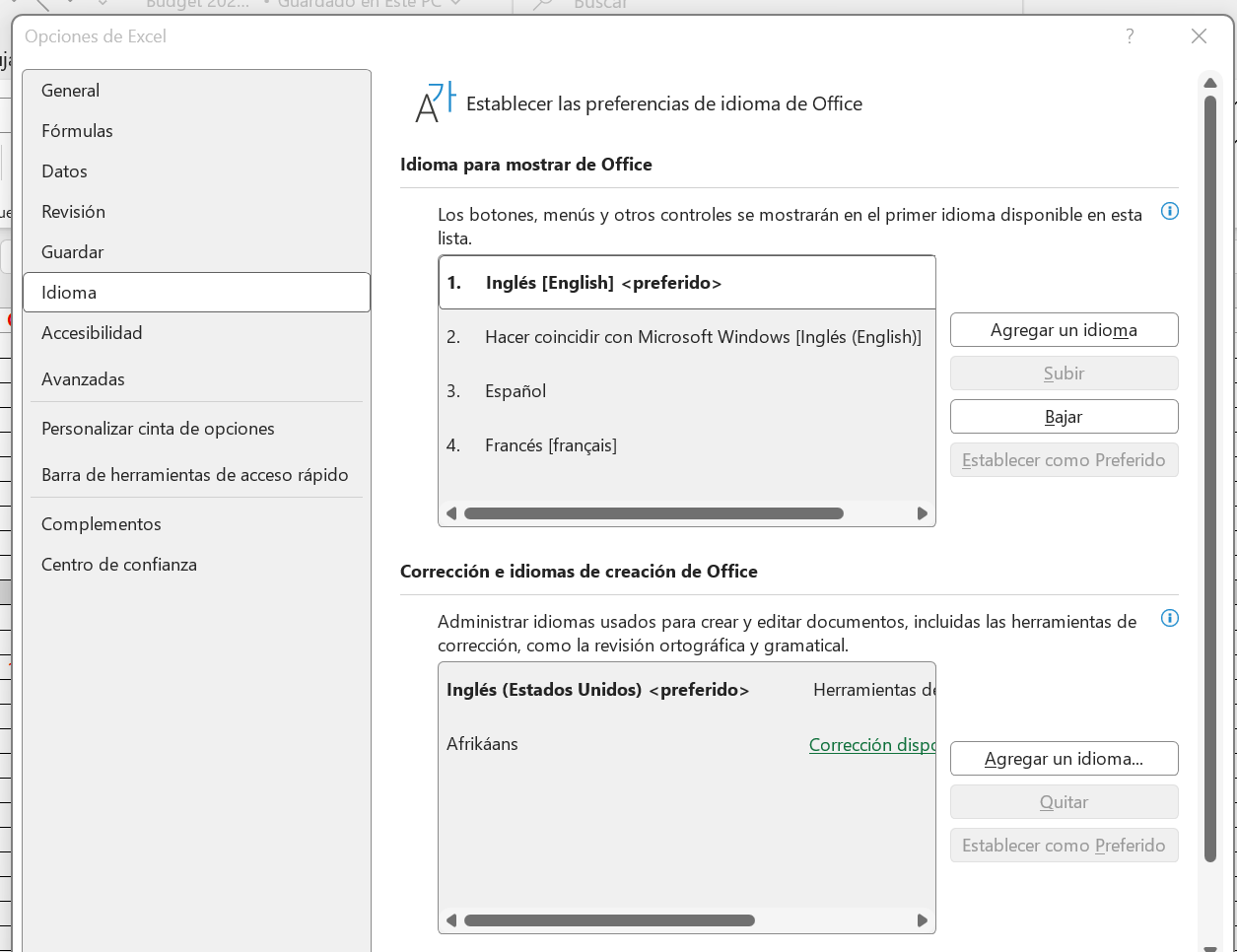Click info icon for display language section
Image resolution: width=1237 pixels, height=952 pixels.
click(1170, 211)
